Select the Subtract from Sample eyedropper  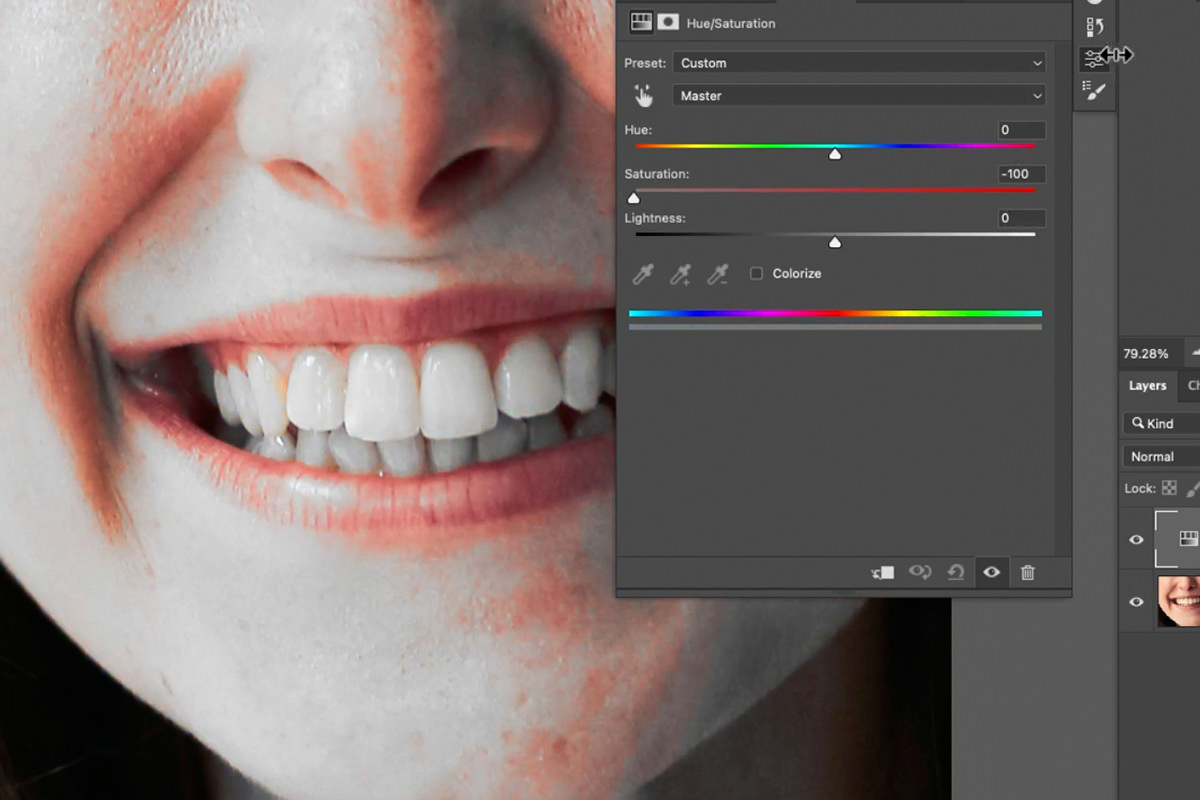[718, 273]
